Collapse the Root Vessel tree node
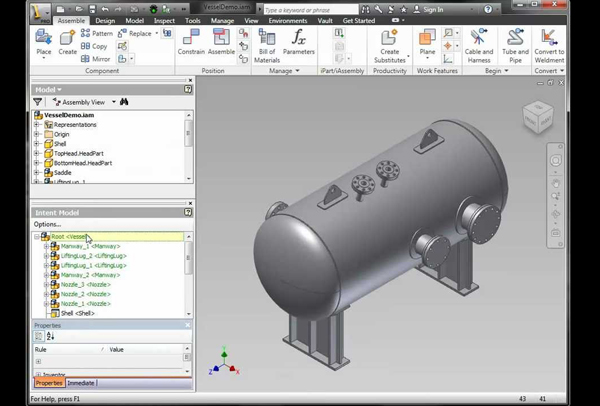The height and width of the screenshot is (406, 600). 37,237
